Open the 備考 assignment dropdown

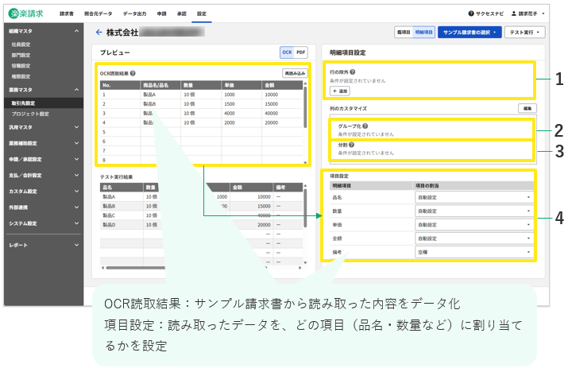point(474,252)
